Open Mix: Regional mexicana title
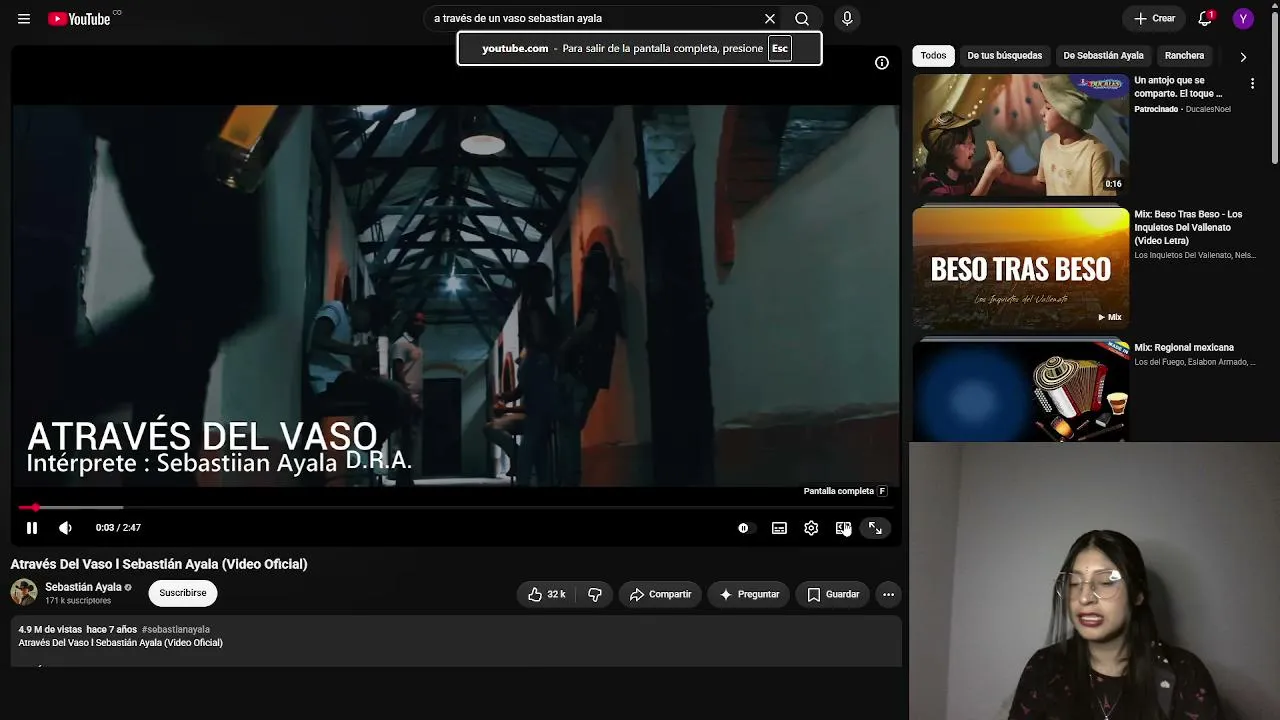 (1184, 348)
